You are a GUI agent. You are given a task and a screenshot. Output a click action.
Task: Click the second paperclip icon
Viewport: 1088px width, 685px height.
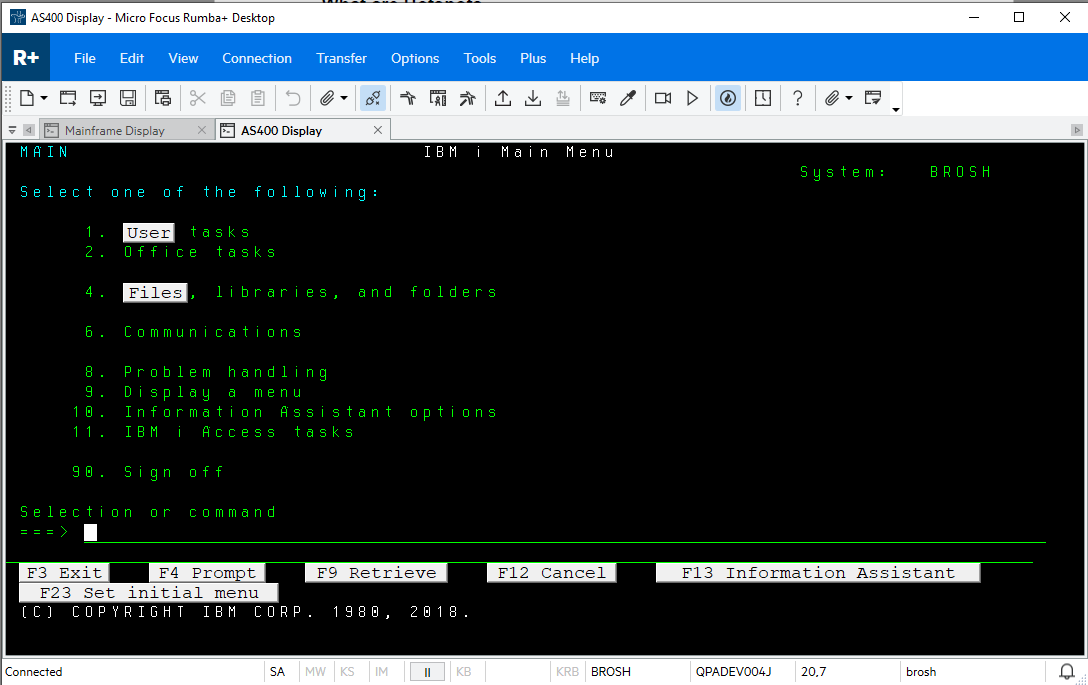click(x=832, y=98)
